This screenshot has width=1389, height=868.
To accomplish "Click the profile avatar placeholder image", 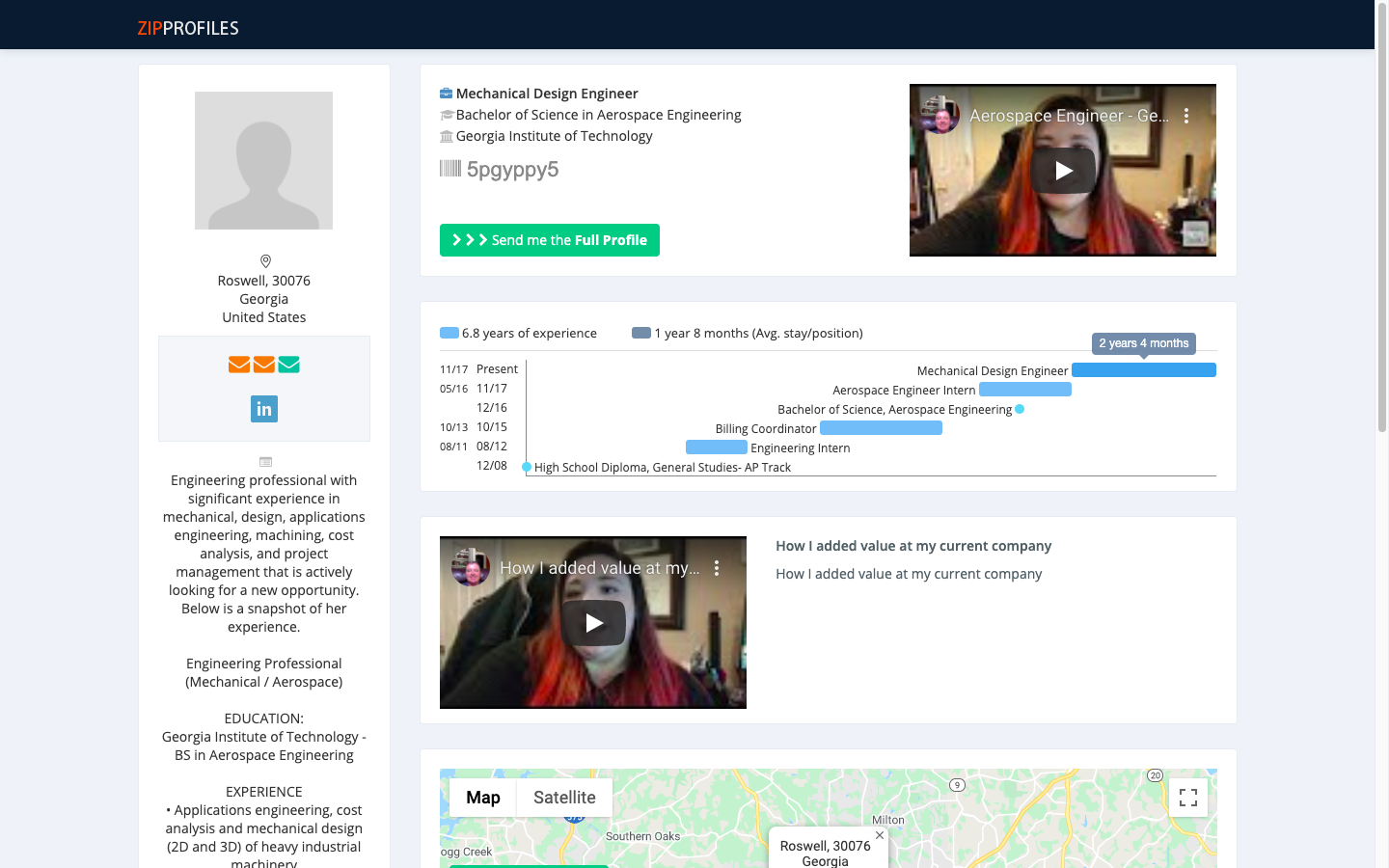I will [x=263, y=160].
